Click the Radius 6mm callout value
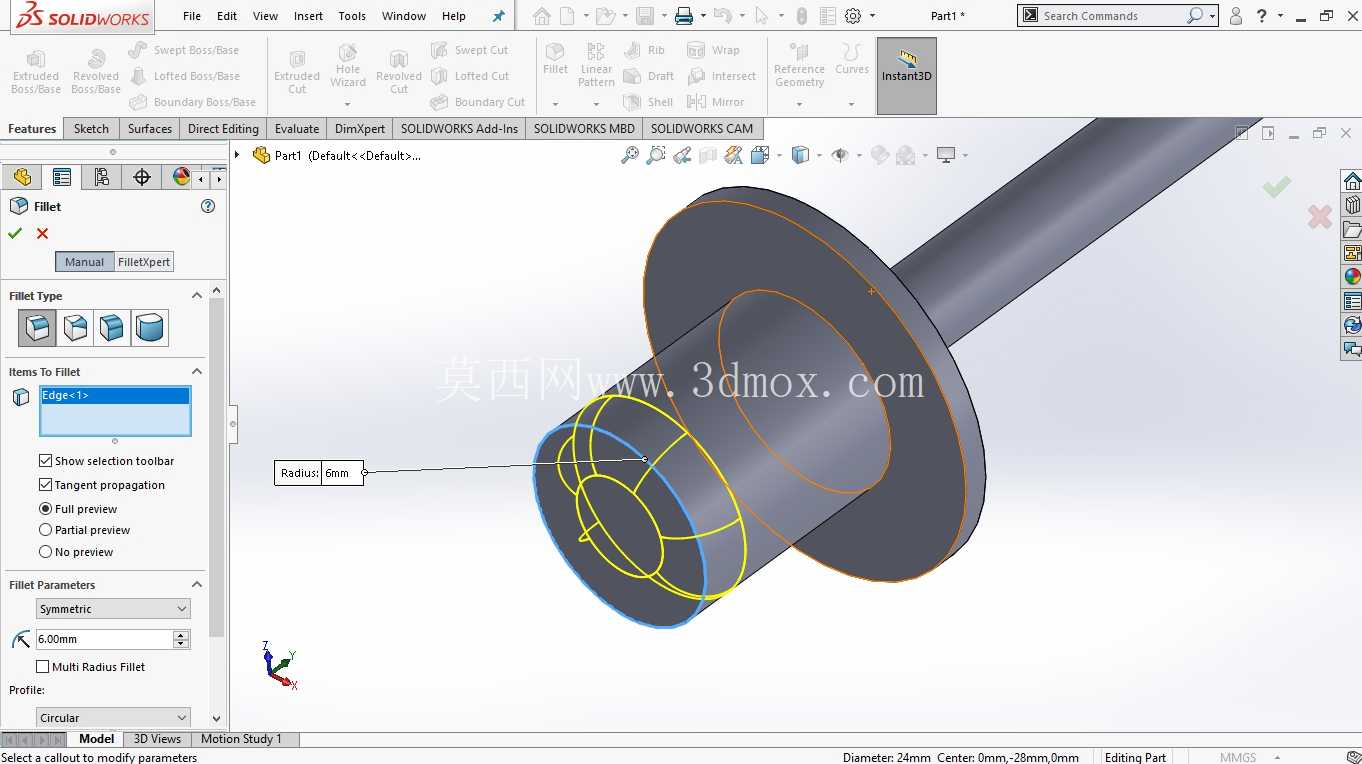This screenshot has height=764, width=1362. point(342,473)
